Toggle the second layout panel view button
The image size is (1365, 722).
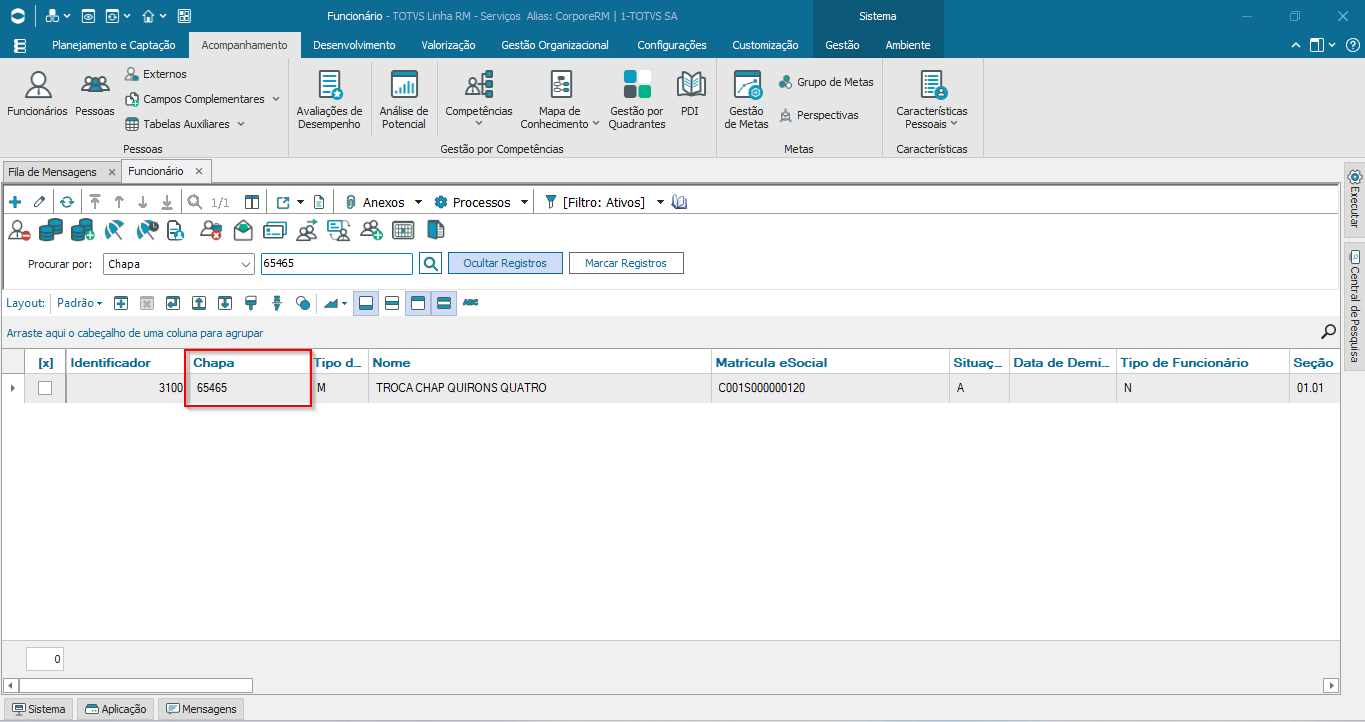pos(392,303)
